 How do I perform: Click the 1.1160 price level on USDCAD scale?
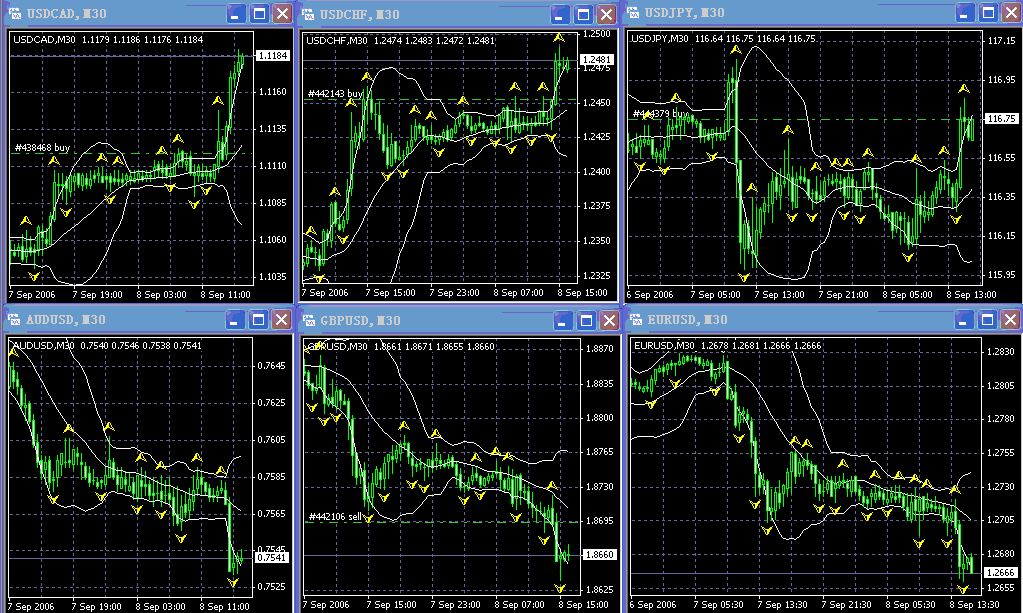pos(273,92)
